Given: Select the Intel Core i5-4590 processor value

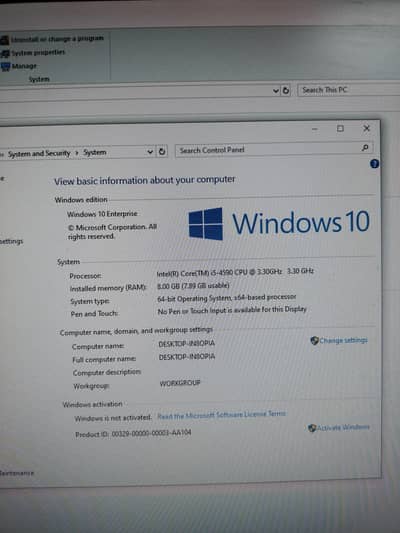Looking at the screenshot, I should coord(235,272).
